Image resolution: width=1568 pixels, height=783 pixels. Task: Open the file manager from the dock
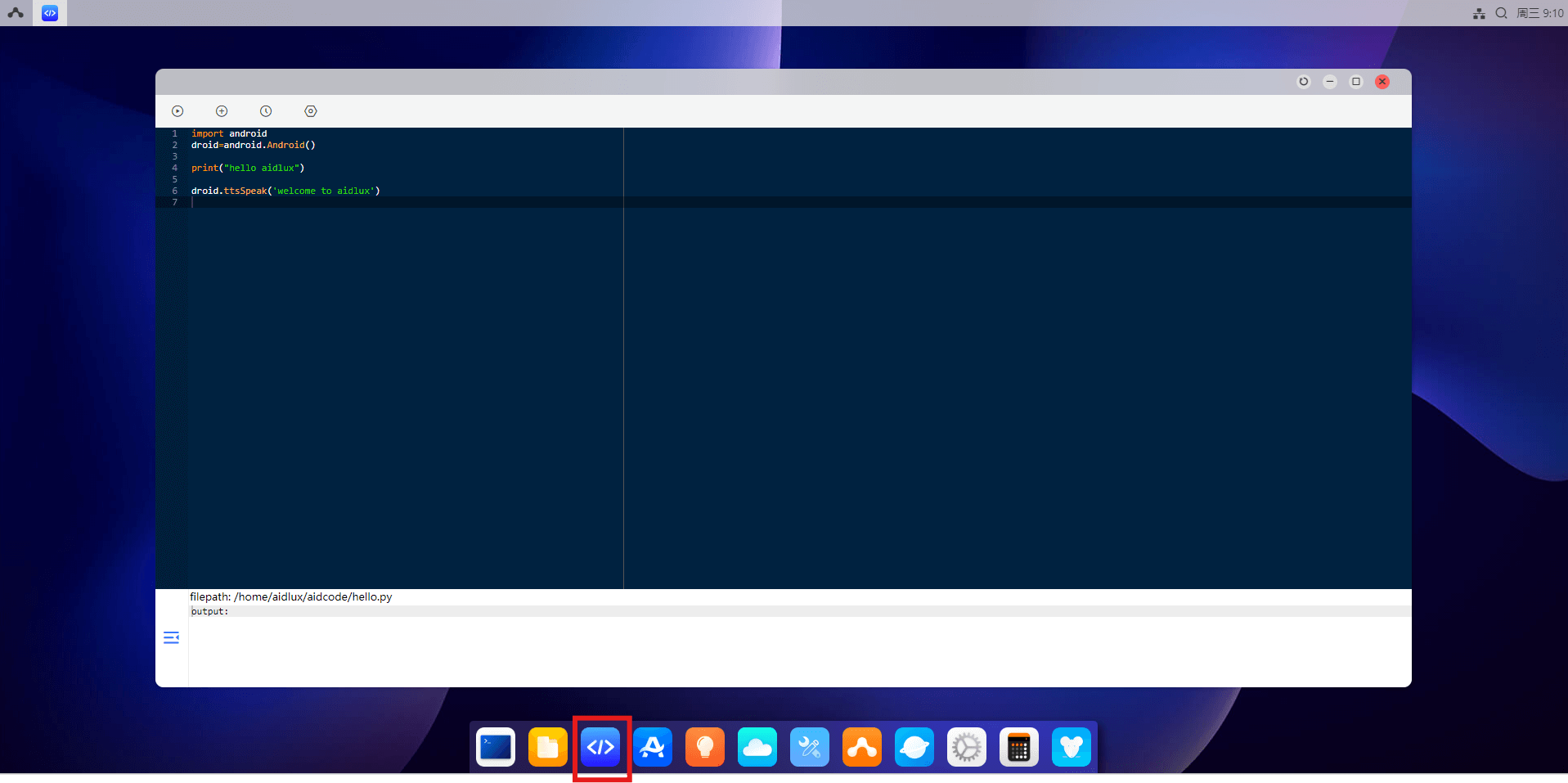click(x=548, y=747)
